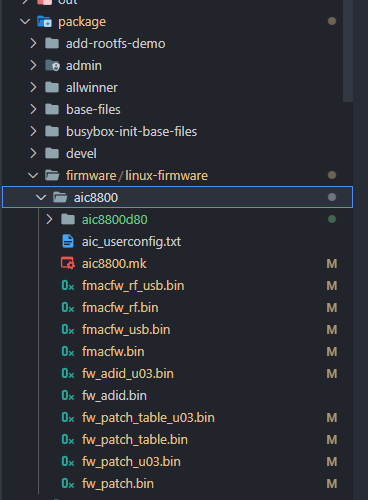368x500 pixels.
Task: Click modified status M beside fw_patch.bin
Action: pyautogui.click(x=332, y=483)
